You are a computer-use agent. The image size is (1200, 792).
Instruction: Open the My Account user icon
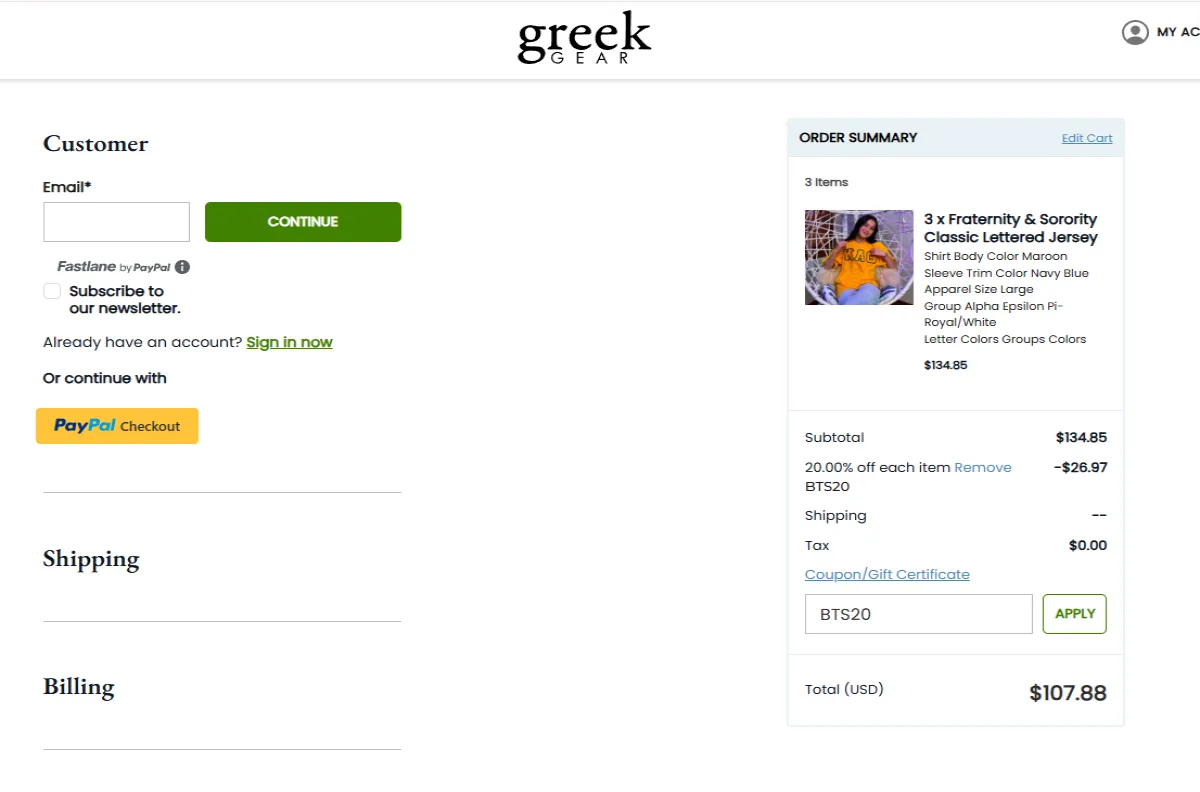(1135, 33)
